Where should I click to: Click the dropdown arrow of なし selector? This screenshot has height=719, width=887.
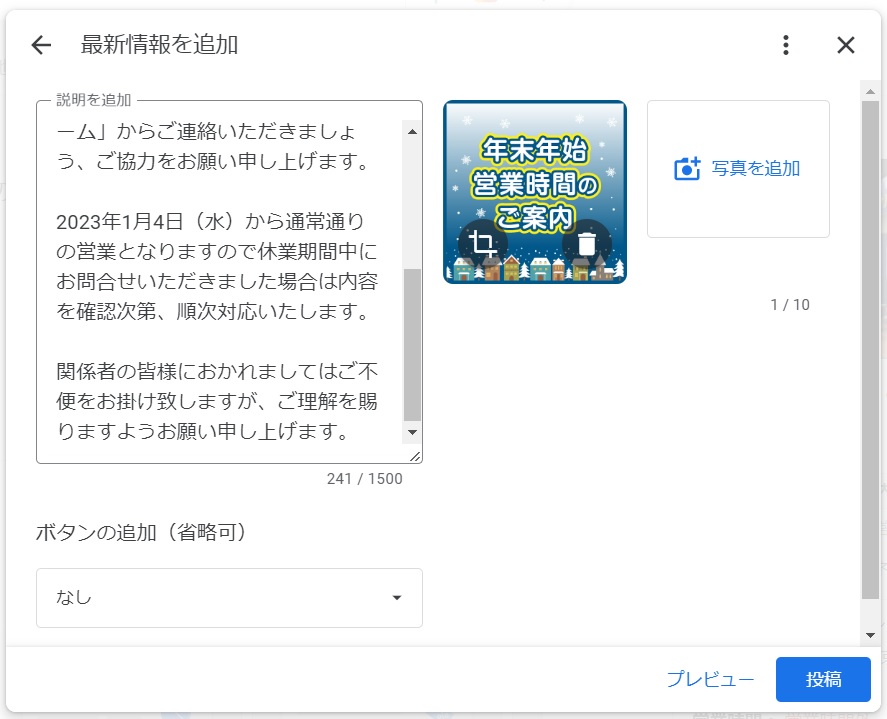pos(397,598)
